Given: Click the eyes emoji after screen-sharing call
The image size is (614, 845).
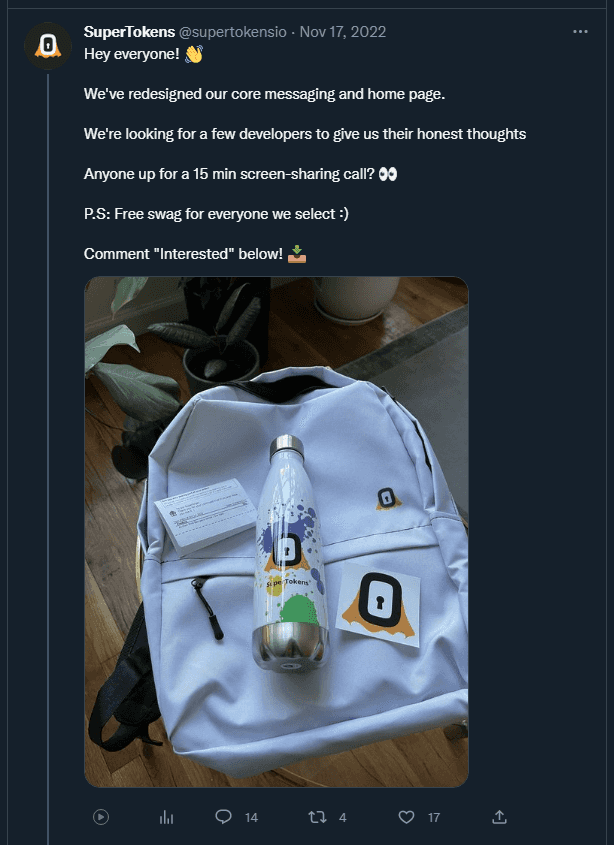Looking at the screenshot, I should pyautogui.click(x=388, y=174).
